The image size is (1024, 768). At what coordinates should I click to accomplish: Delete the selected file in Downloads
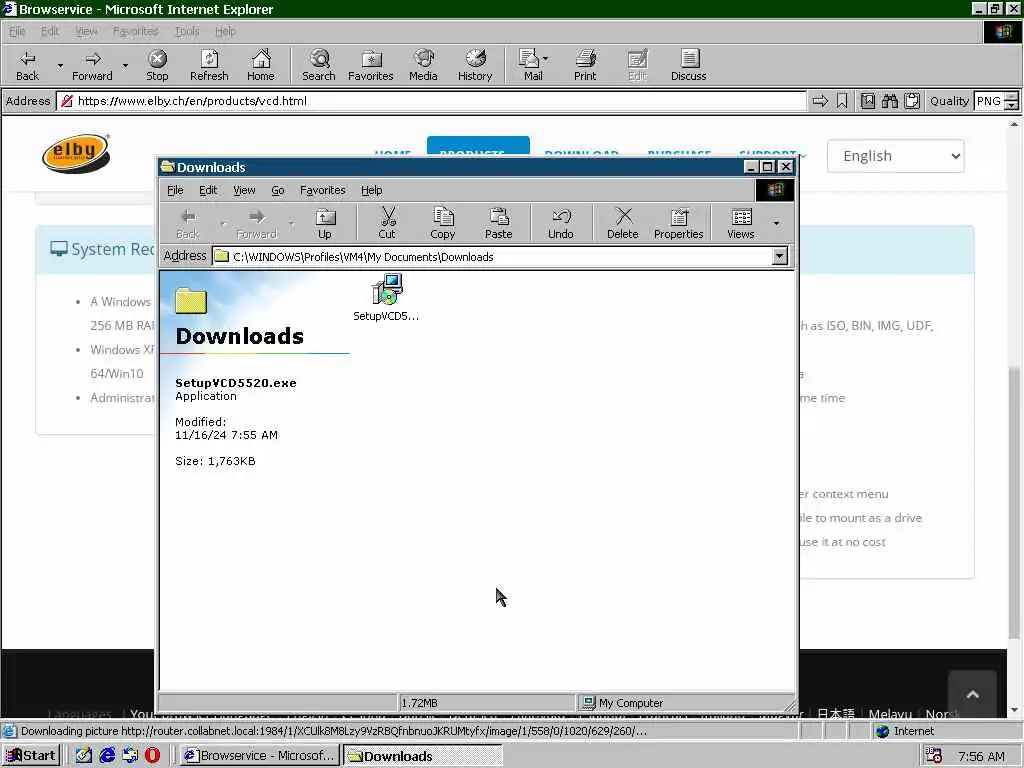[x=622, y=223]
